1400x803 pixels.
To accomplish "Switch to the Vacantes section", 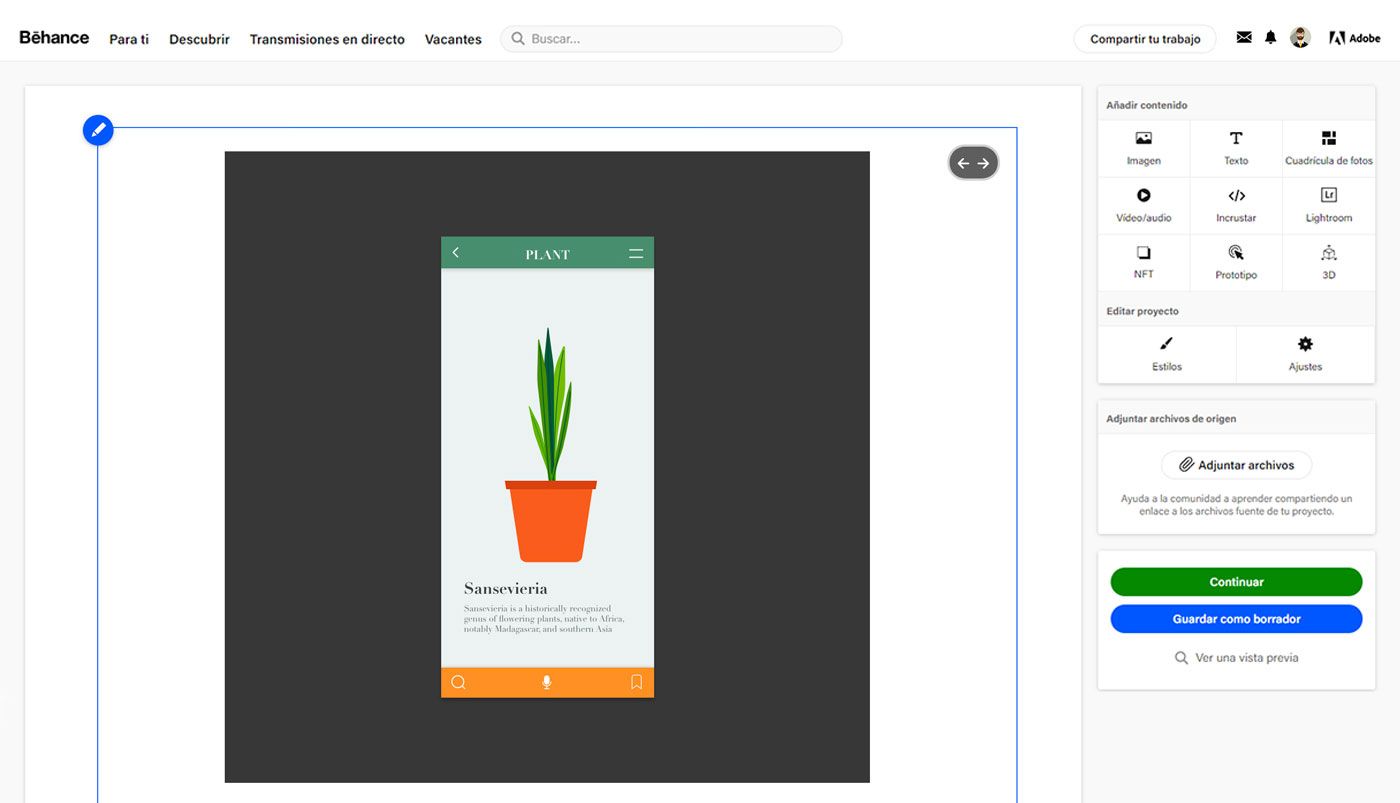I will point(453,39).
